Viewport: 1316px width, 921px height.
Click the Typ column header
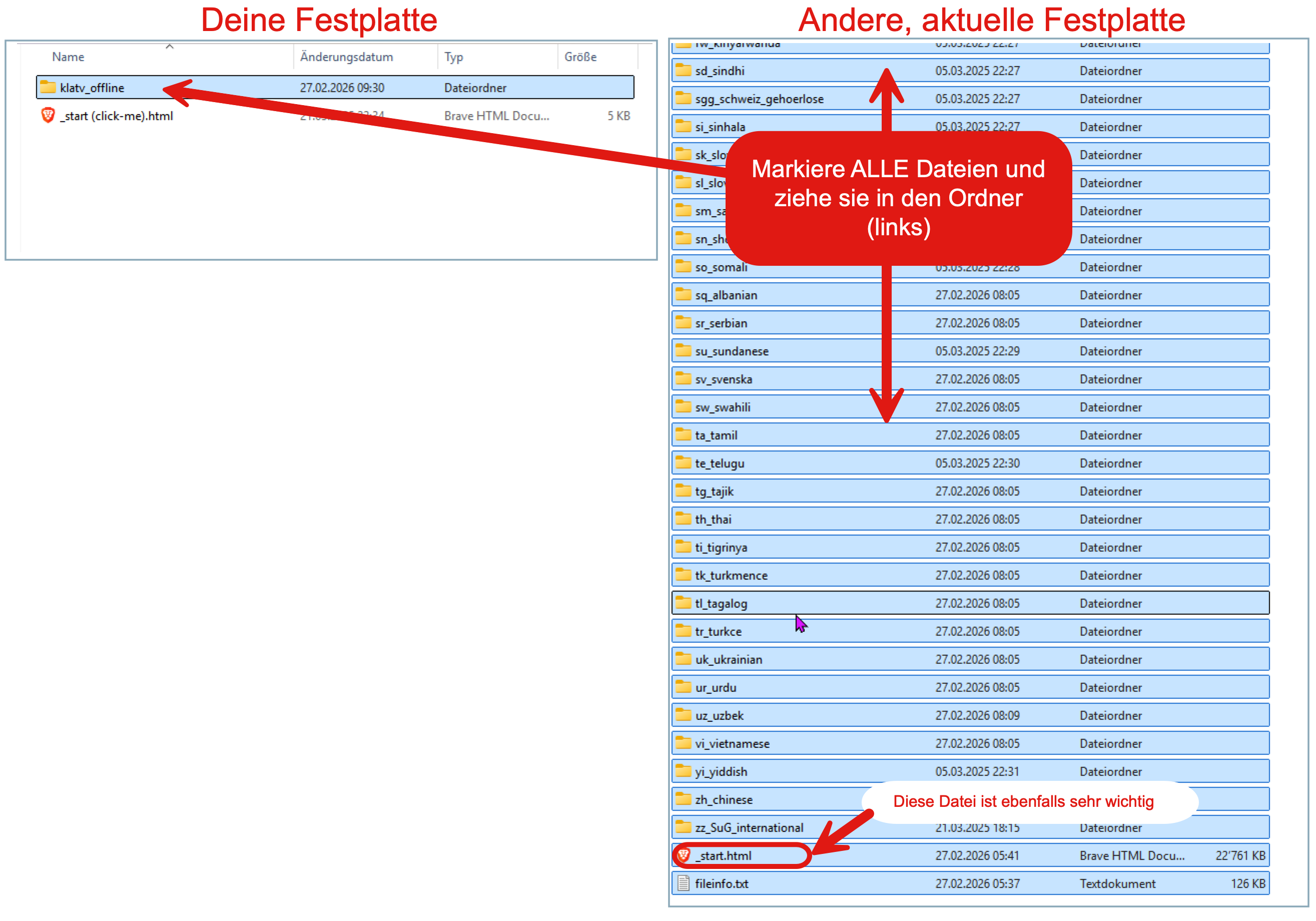click(453, 57)
